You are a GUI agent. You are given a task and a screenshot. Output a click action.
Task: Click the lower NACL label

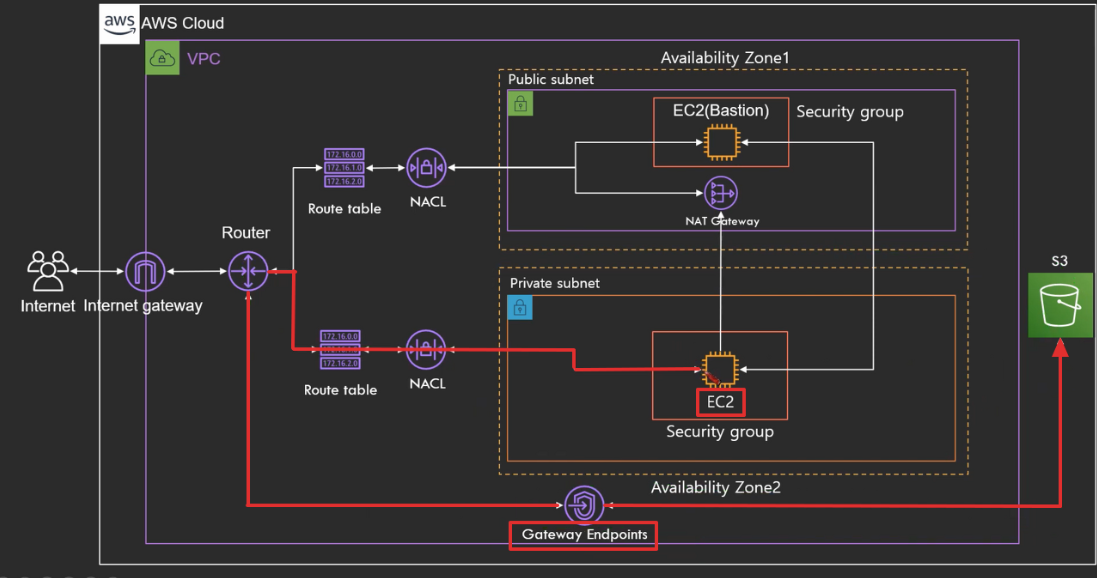tap(427, 383)
